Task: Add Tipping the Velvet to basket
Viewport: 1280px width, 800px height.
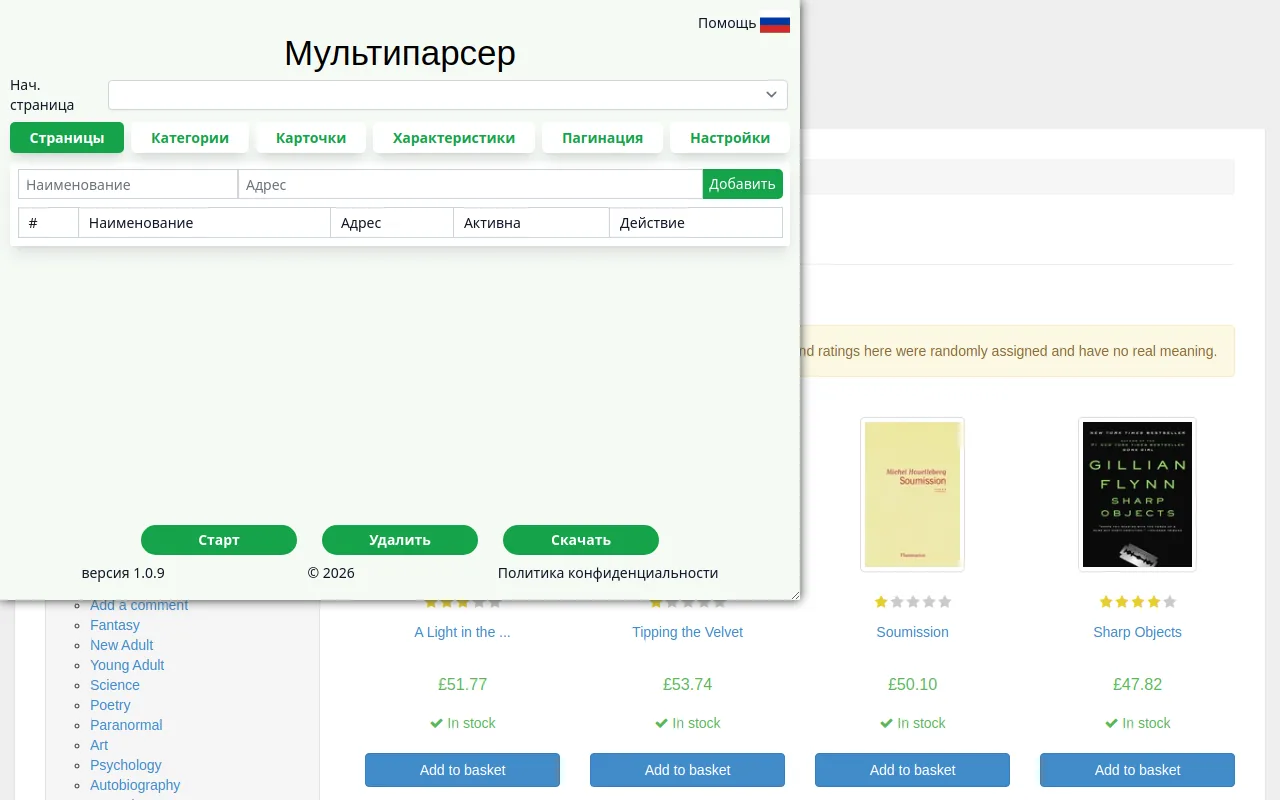Action: (x=687, y=770)
